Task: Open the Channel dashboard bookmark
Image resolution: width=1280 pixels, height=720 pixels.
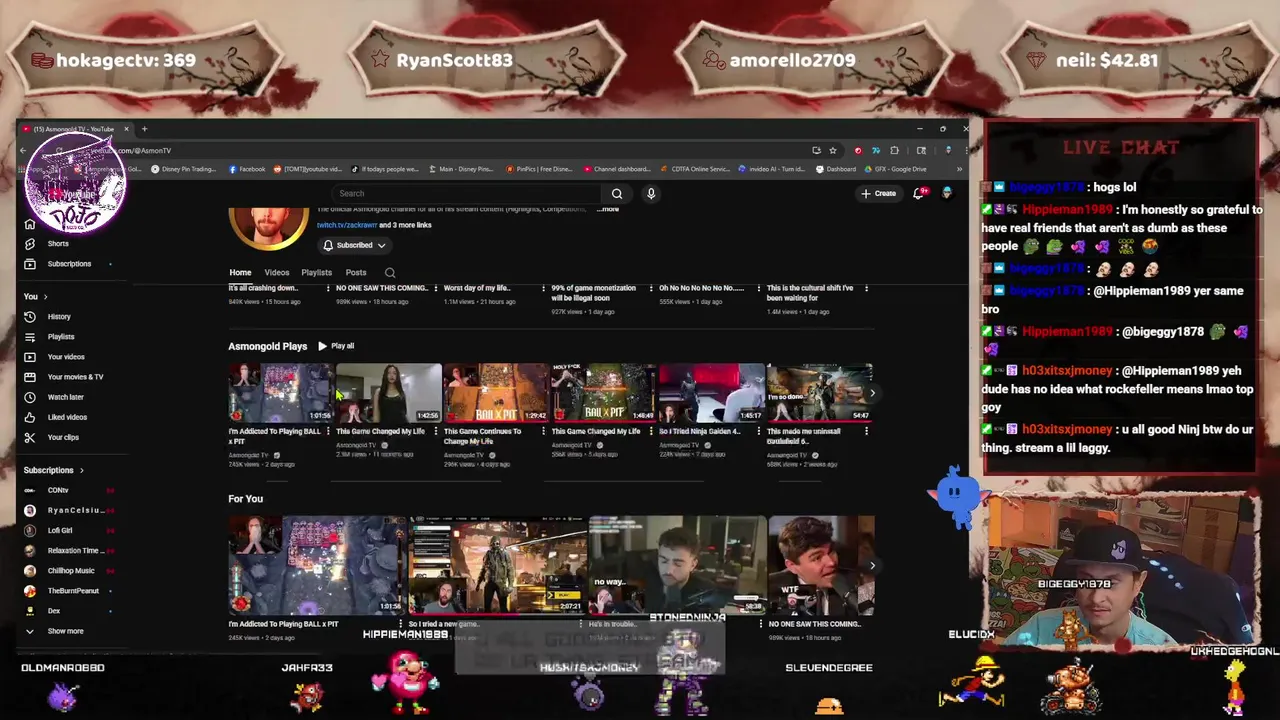Action: (x=616, y=169)
